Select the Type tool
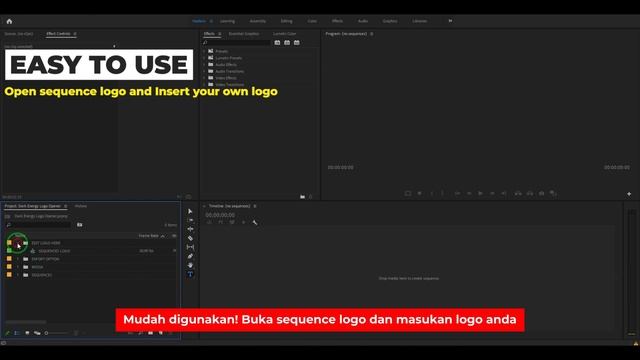The image size is (640, 360). click(x=190, y=274)
